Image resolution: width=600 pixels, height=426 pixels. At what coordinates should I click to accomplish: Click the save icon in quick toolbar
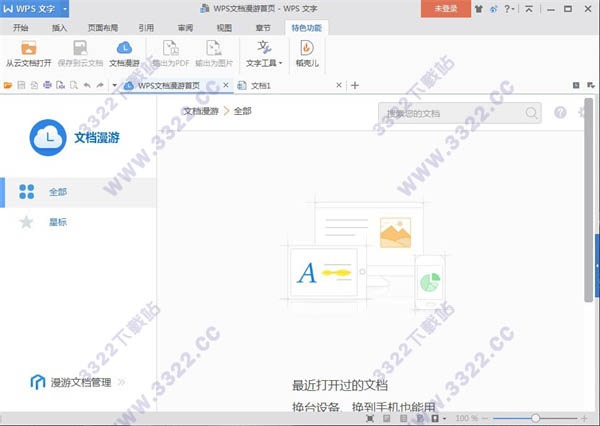(x=21, y=85)
